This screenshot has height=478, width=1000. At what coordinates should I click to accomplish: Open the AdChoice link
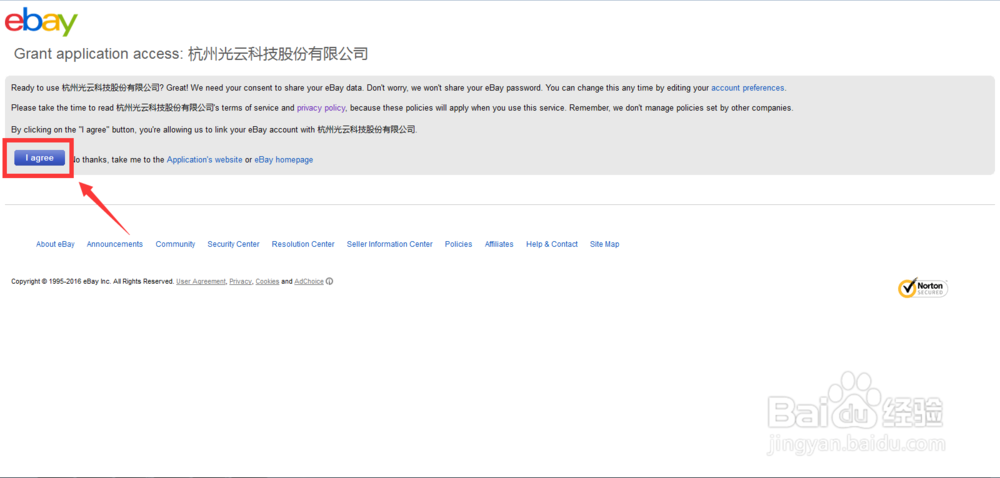[309, 282]
